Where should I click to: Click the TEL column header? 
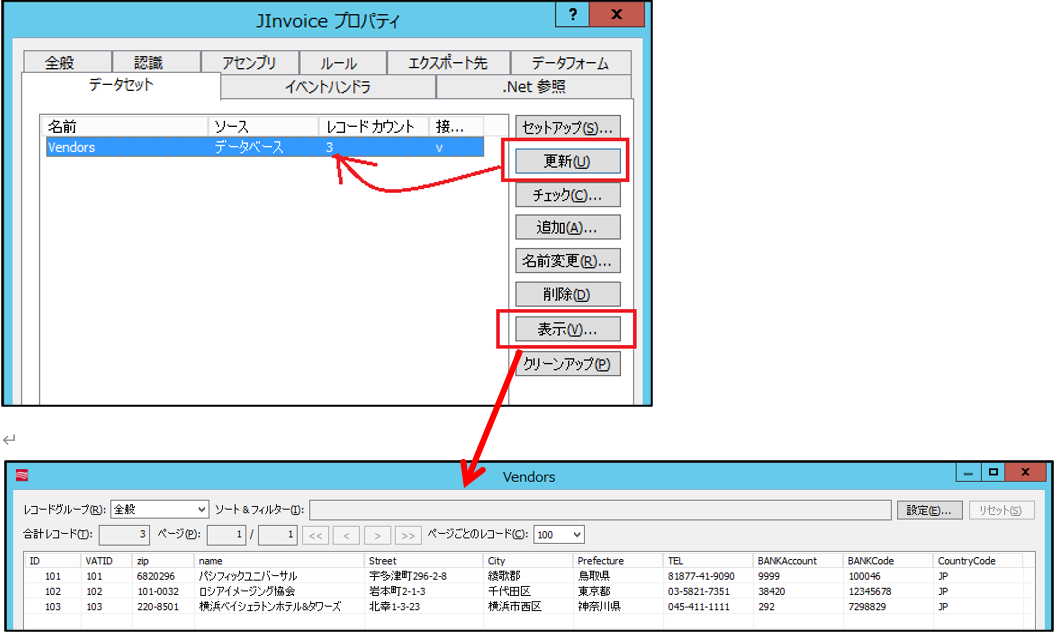click(x=708, y=561)
